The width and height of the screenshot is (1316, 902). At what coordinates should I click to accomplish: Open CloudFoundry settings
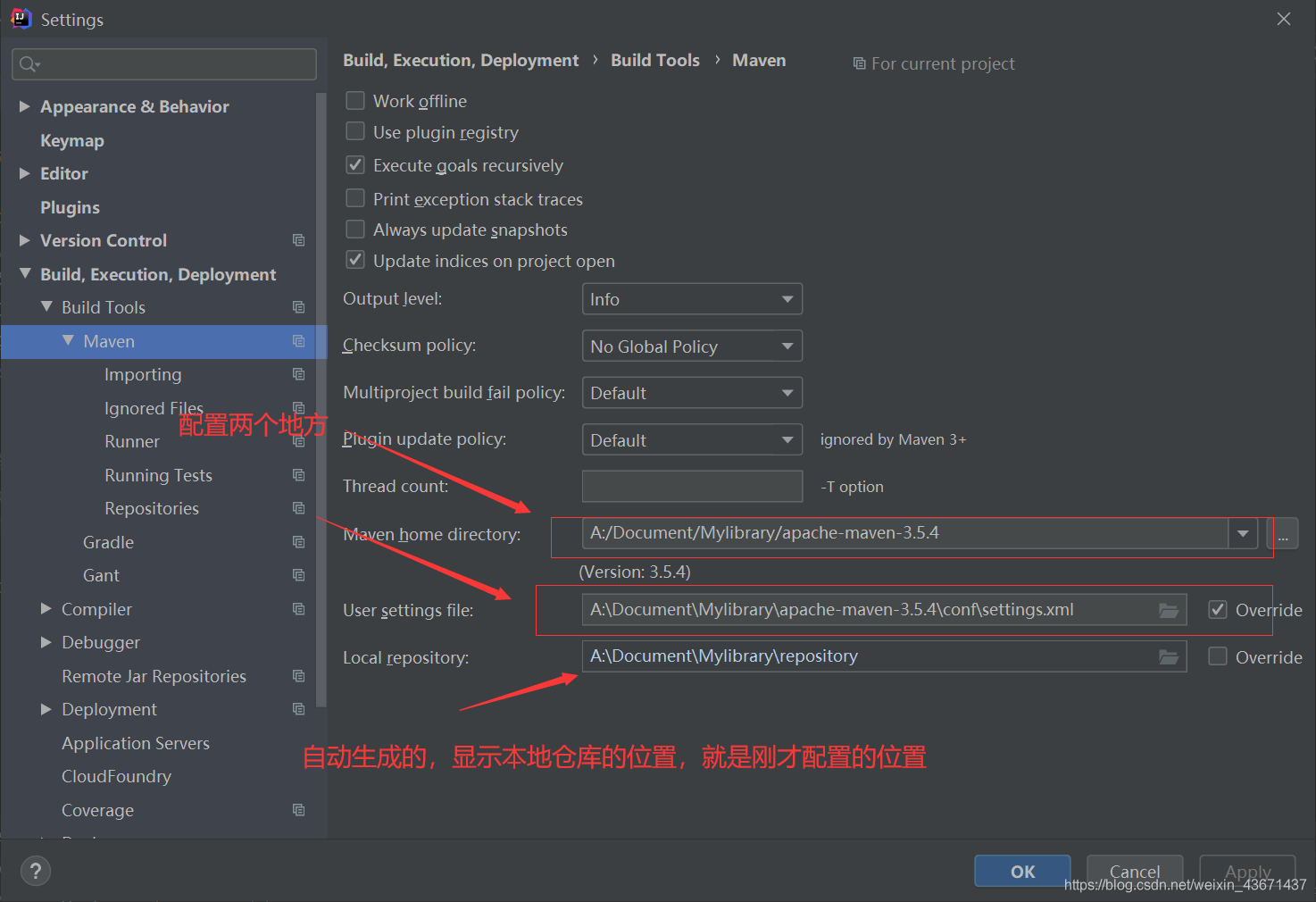(x=116, y=776)
